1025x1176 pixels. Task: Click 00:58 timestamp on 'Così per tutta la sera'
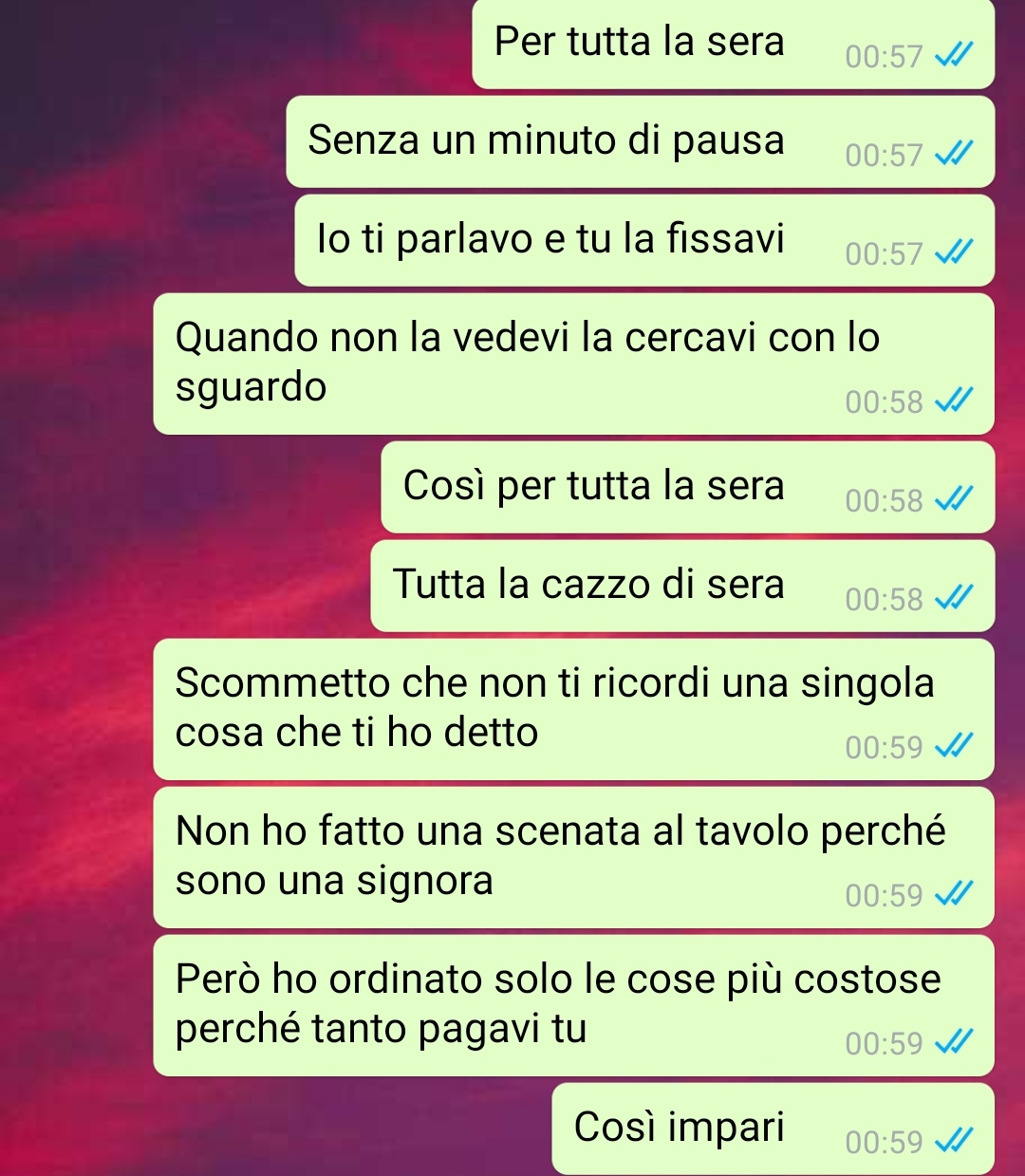(x=885, y=501)
